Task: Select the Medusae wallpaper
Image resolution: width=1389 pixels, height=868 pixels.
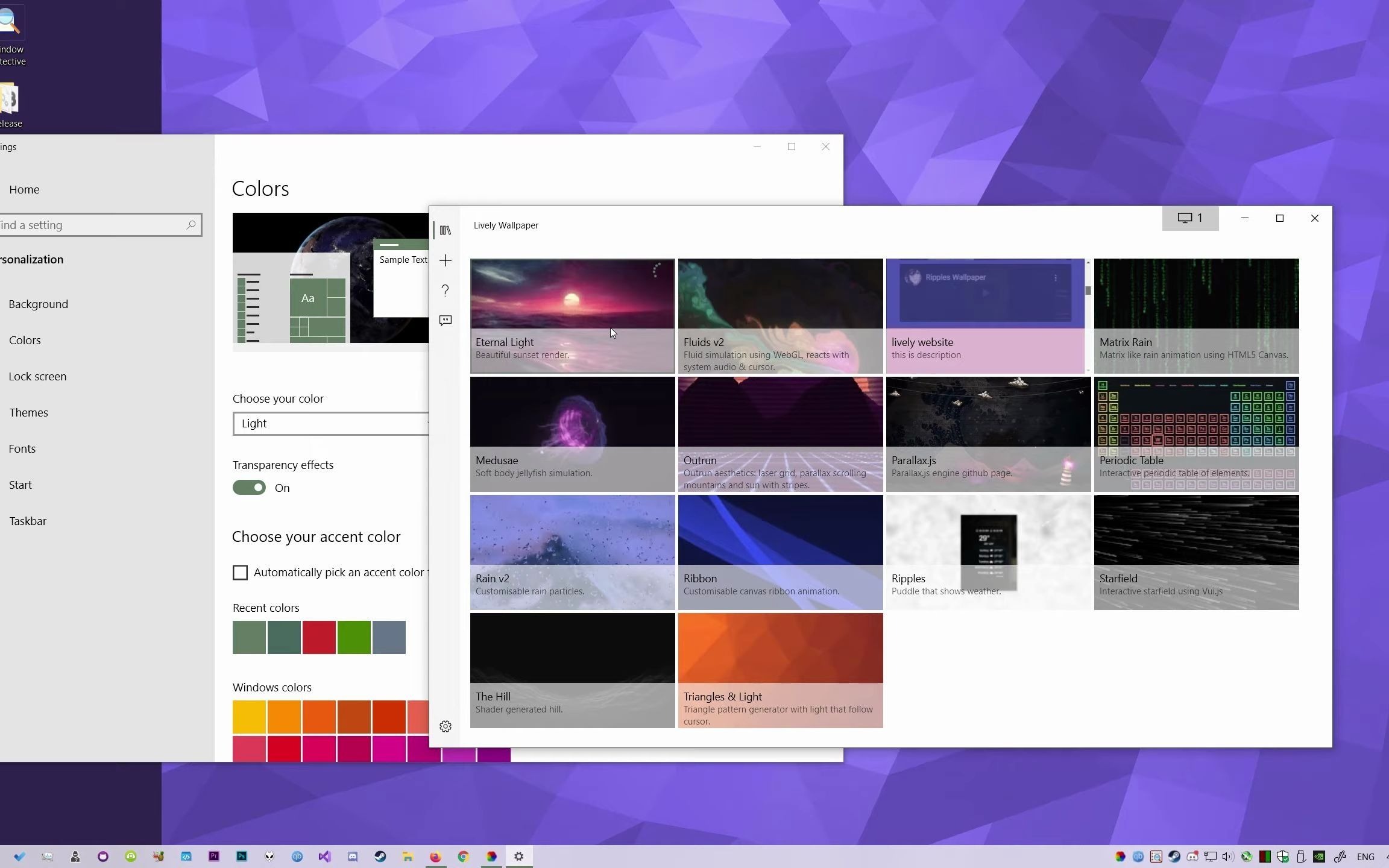Action: point(572,433)
